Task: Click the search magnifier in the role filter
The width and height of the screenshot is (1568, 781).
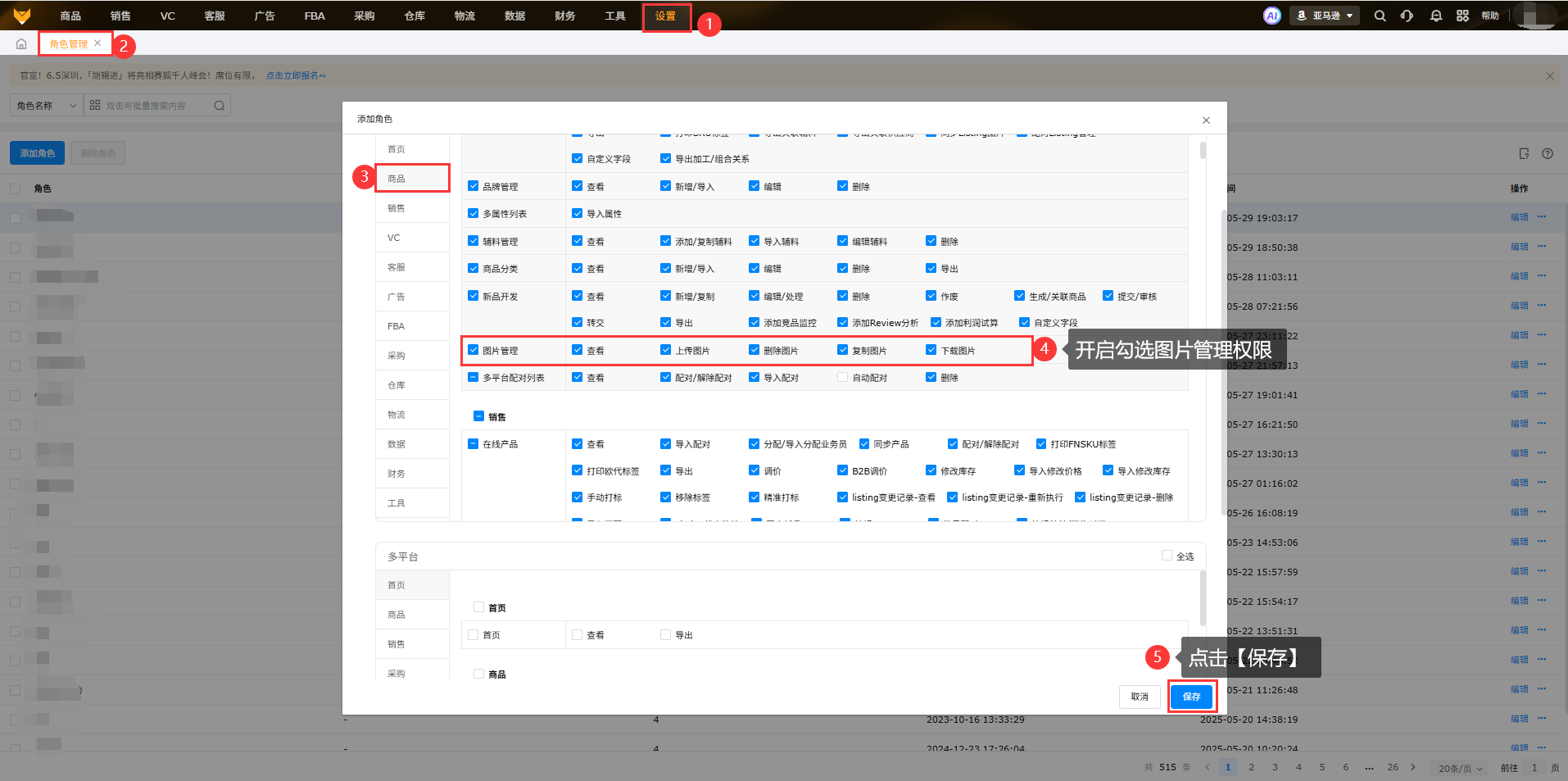Action: tap(219, 106)
